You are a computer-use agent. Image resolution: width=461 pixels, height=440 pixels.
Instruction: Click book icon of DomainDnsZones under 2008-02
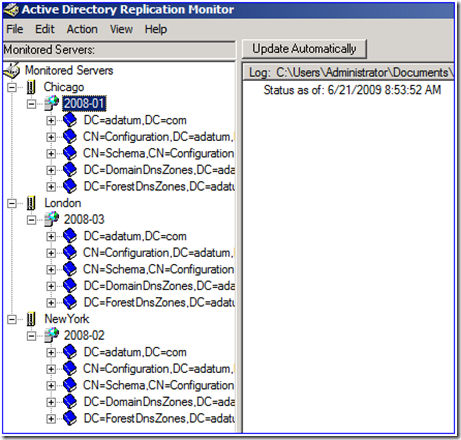pyautogui.click(x=70, y=402)
